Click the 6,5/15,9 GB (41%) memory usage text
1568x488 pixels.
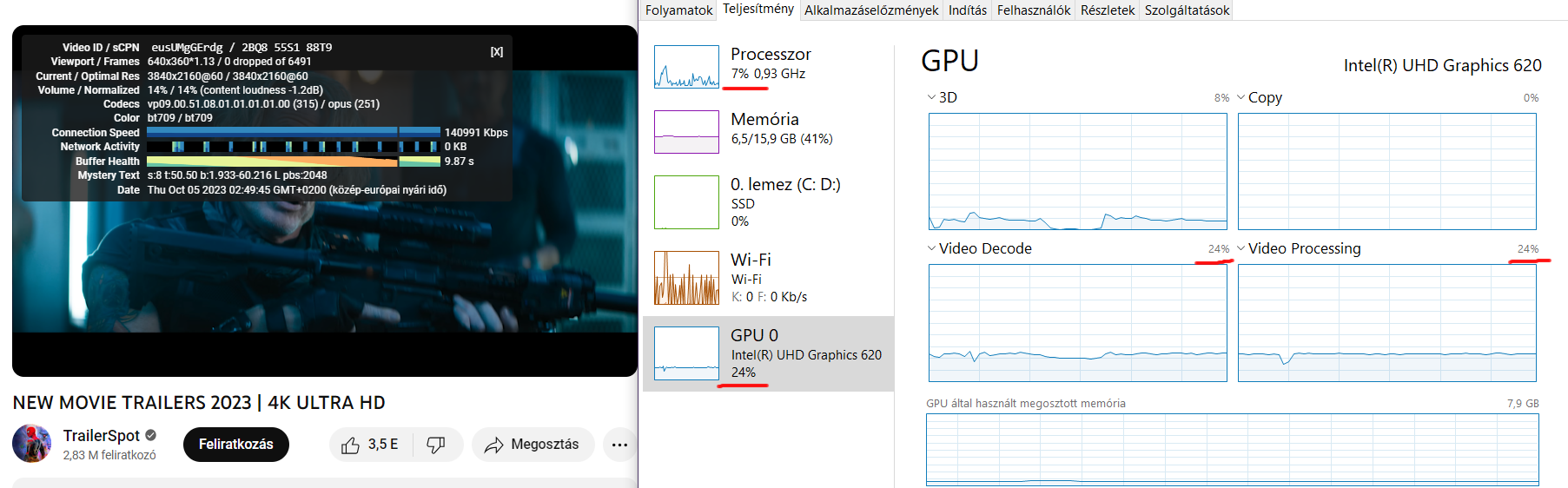coord(782,139)
